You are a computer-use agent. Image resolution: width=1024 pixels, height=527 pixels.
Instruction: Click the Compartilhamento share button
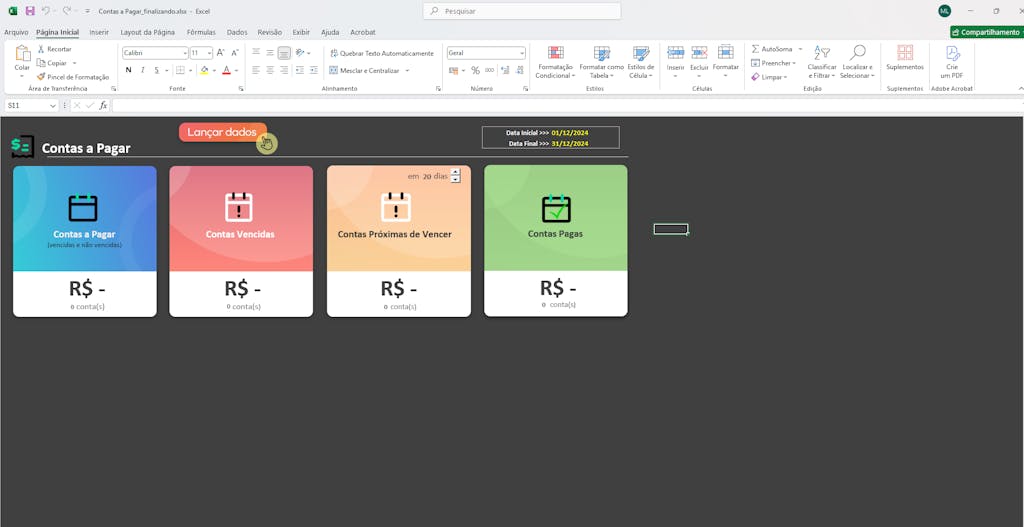pyautogui.click(x=986, y=32)
